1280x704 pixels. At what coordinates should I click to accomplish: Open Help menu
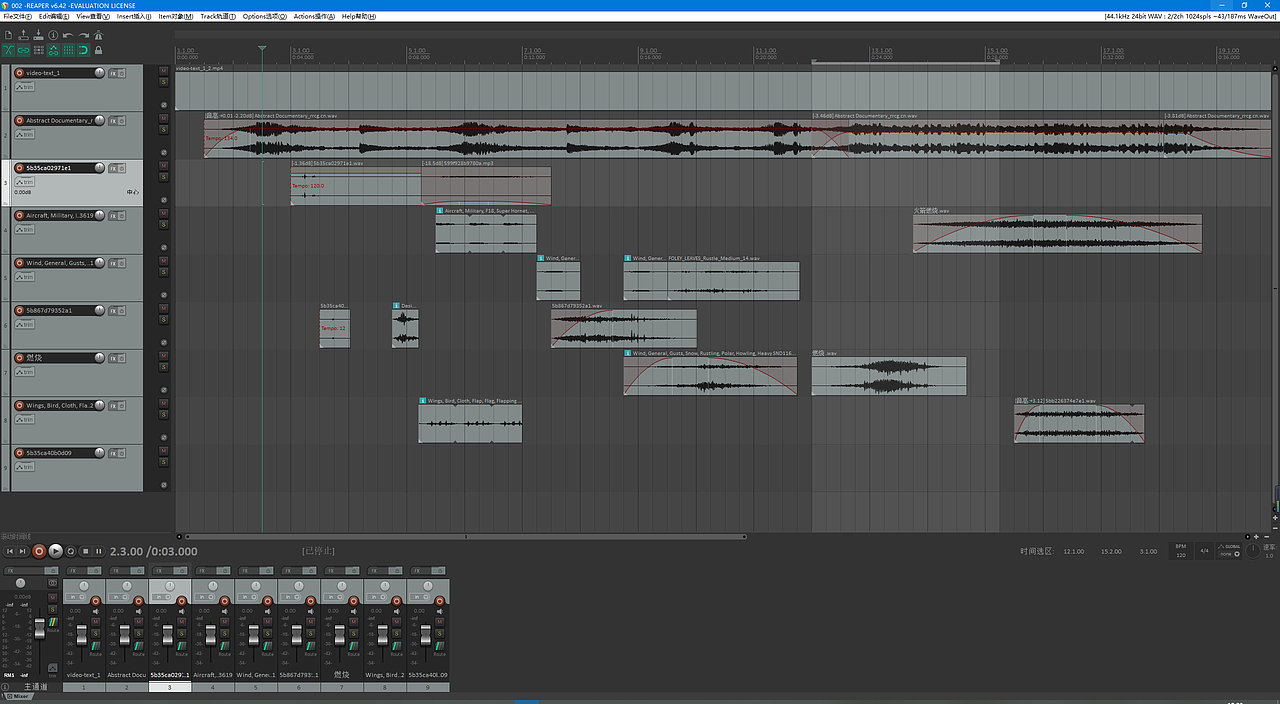click(357, 17)
